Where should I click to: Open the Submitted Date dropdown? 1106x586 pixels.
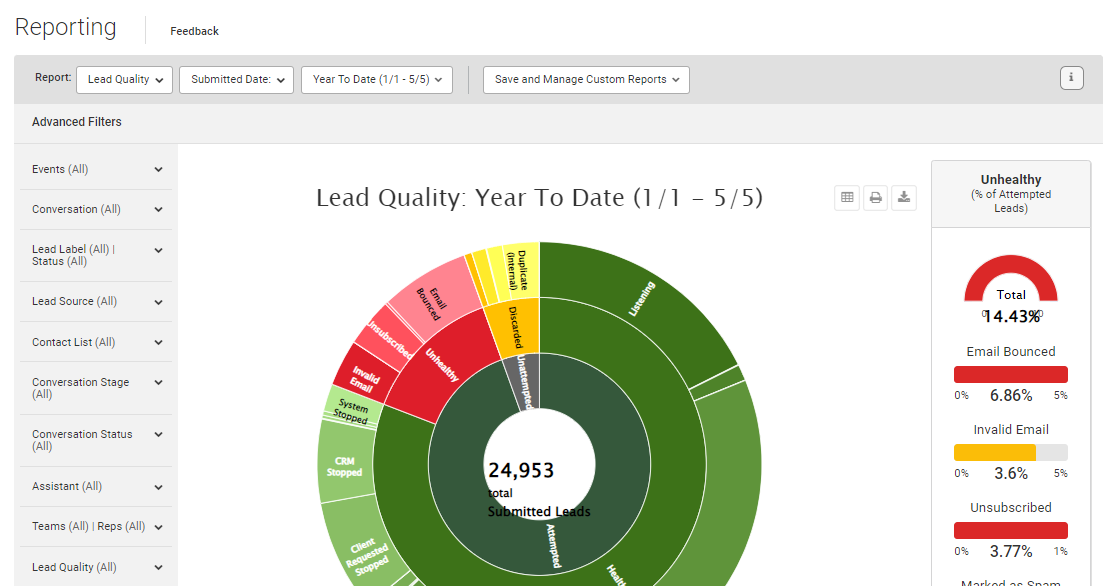coord(236,80)
